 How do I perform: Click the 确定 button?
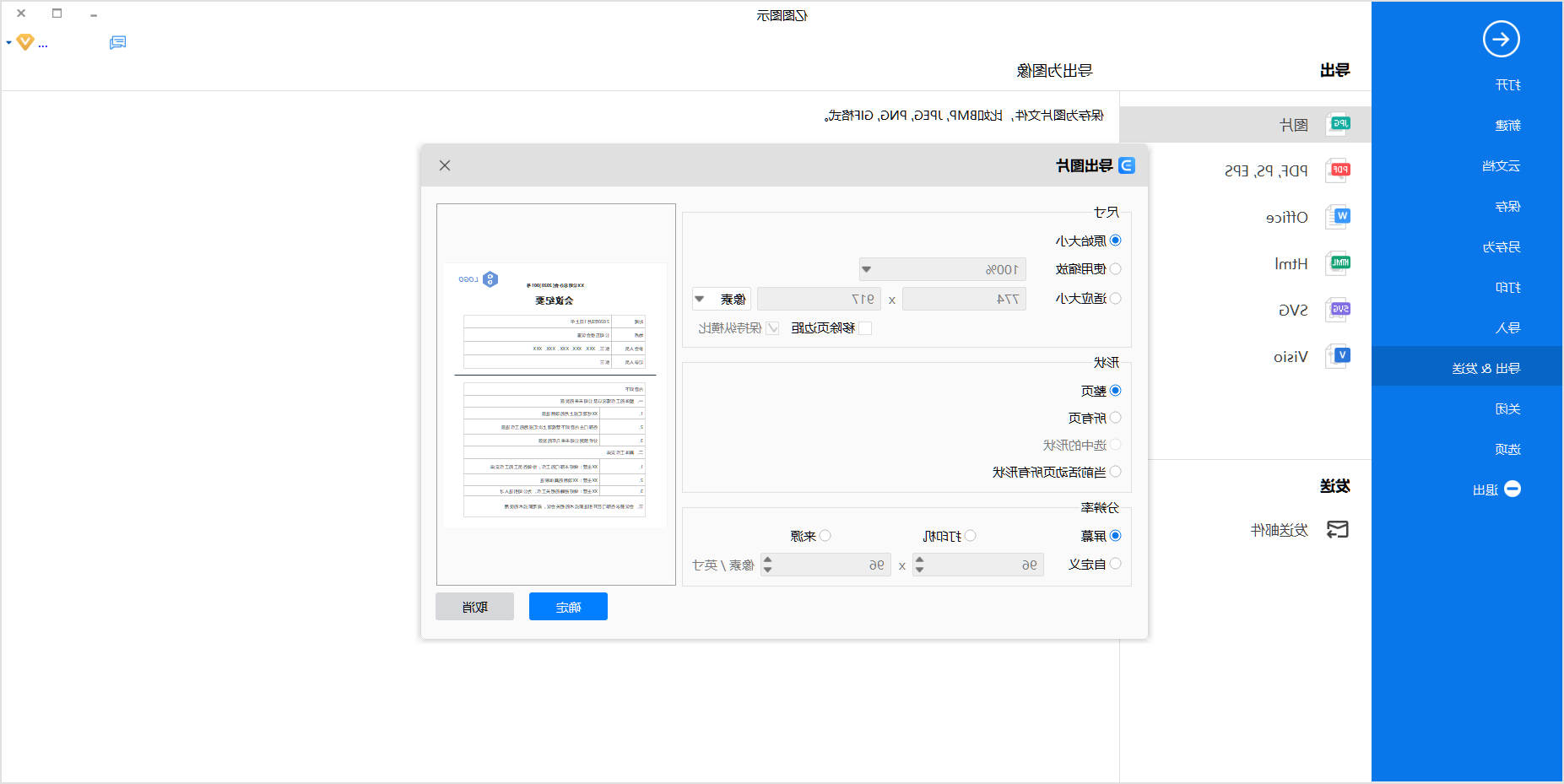[x=568, y=607]
